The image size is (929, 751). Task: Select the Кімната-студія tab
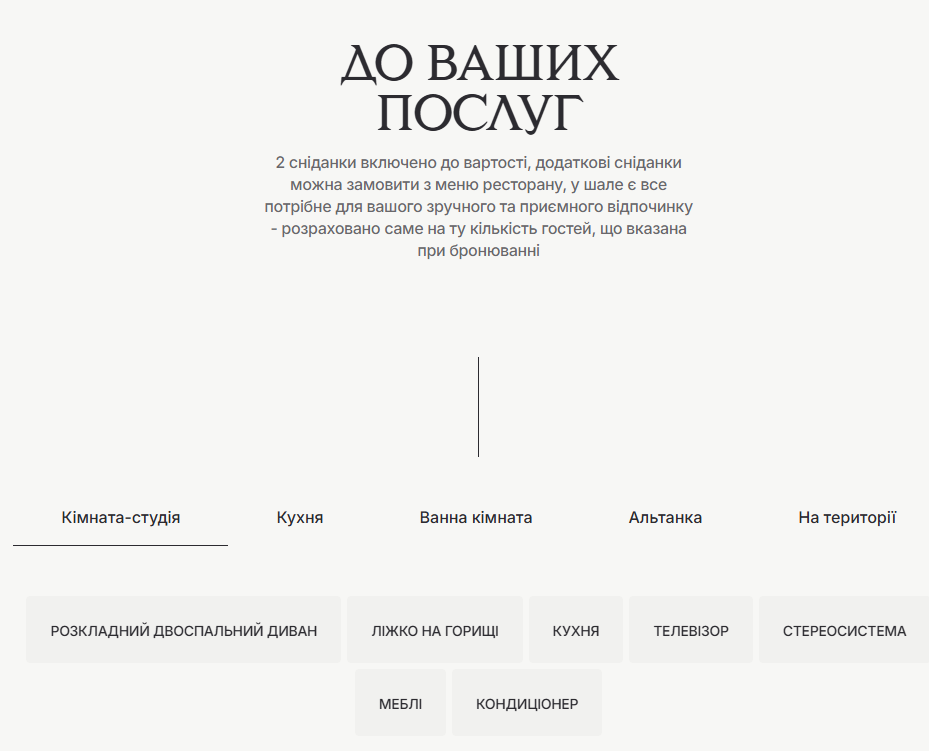pyautogui.click(x=120, y=518)
